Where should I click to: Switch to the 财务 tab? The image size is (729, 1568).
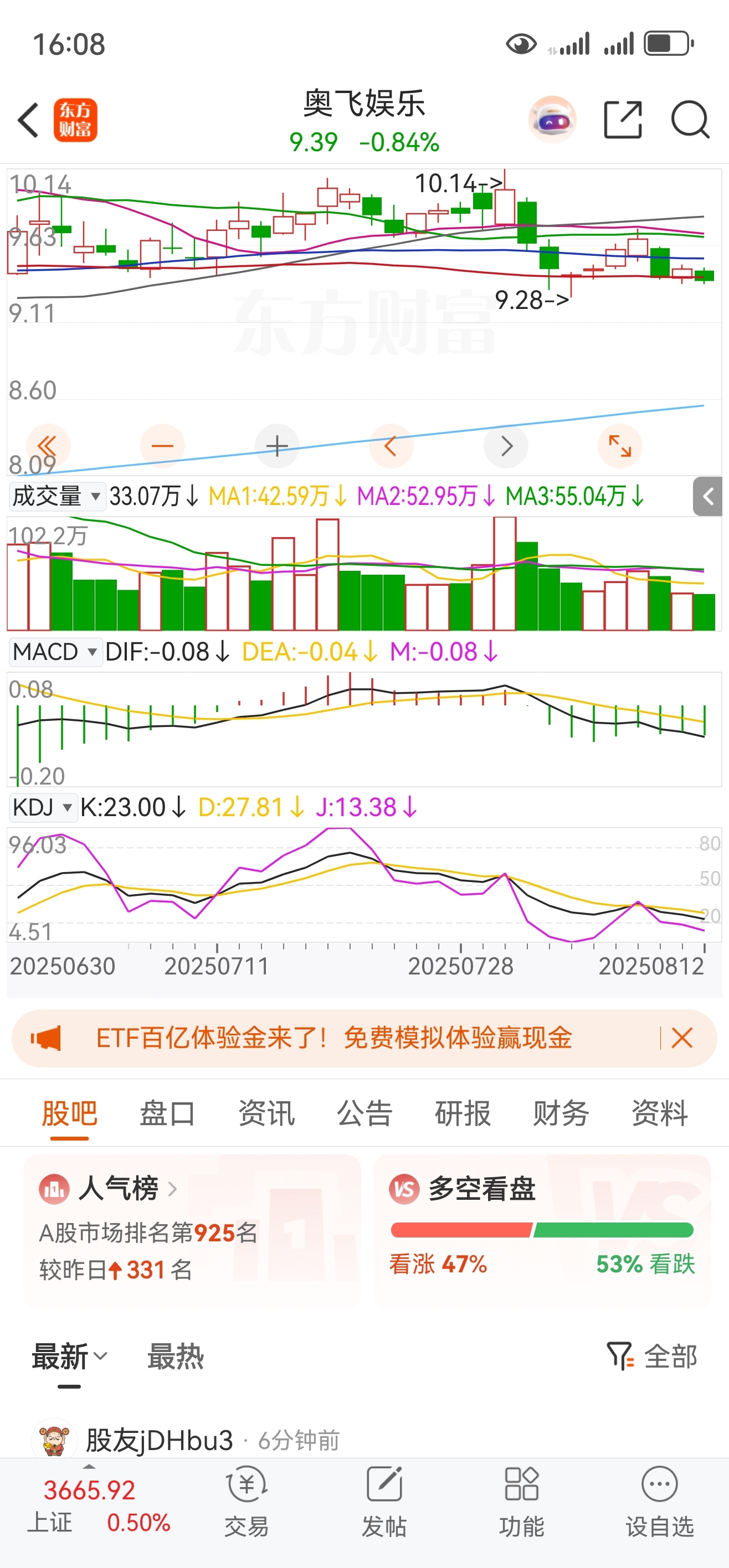coord(561,1113)
